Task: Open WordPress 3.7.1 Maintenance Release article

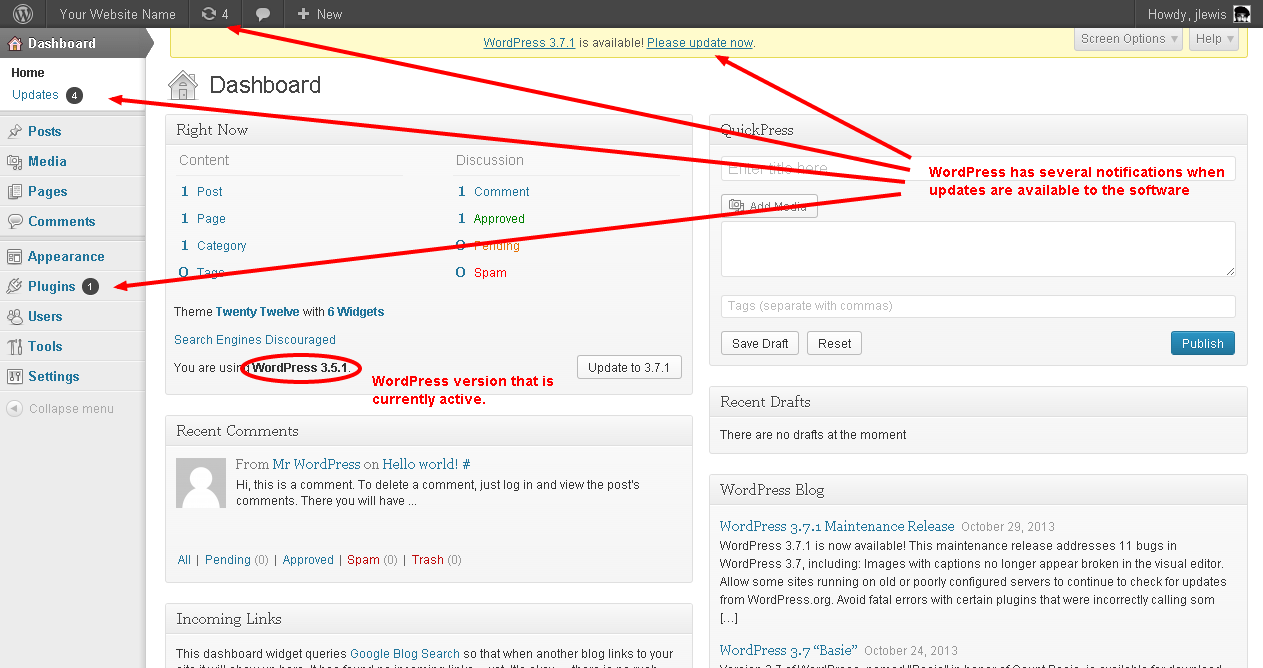Action: 837,526
